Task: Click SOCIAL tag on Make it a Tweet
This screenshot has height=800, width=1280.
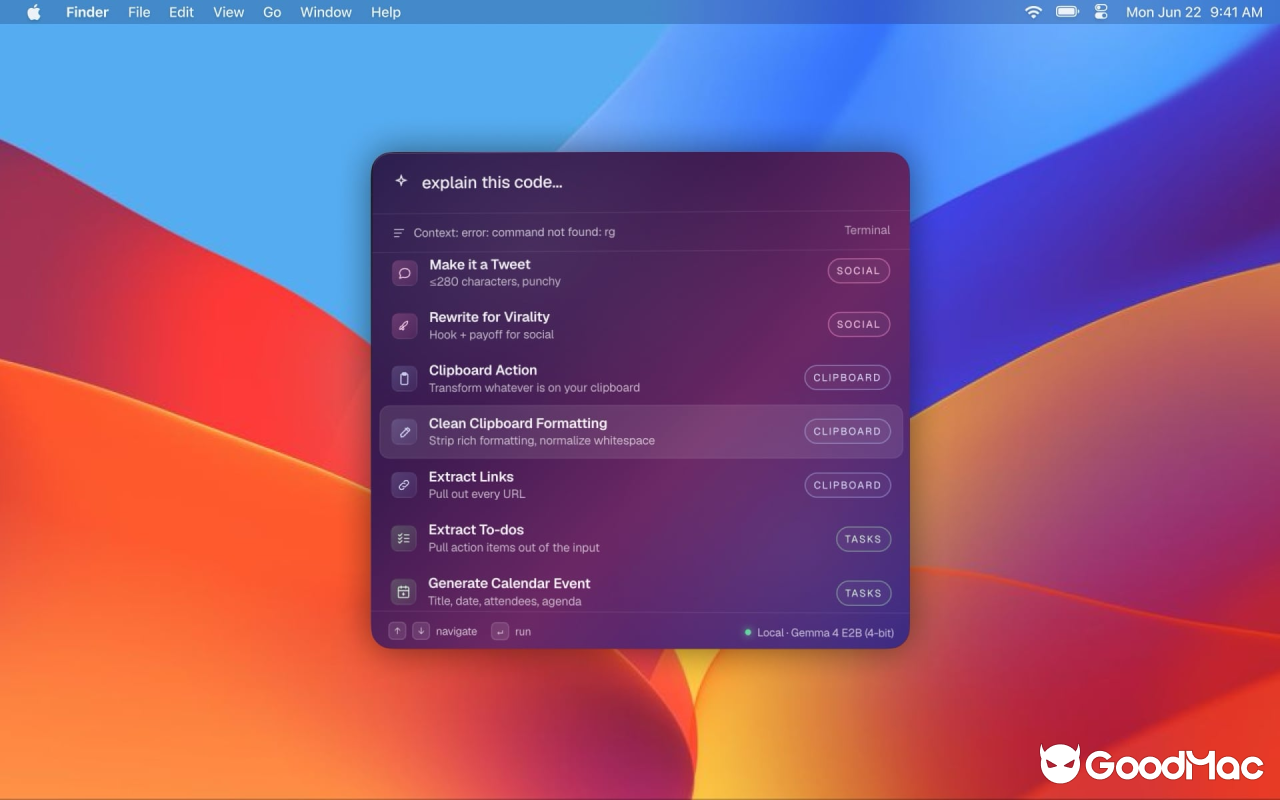Action: tap(858, 271)
